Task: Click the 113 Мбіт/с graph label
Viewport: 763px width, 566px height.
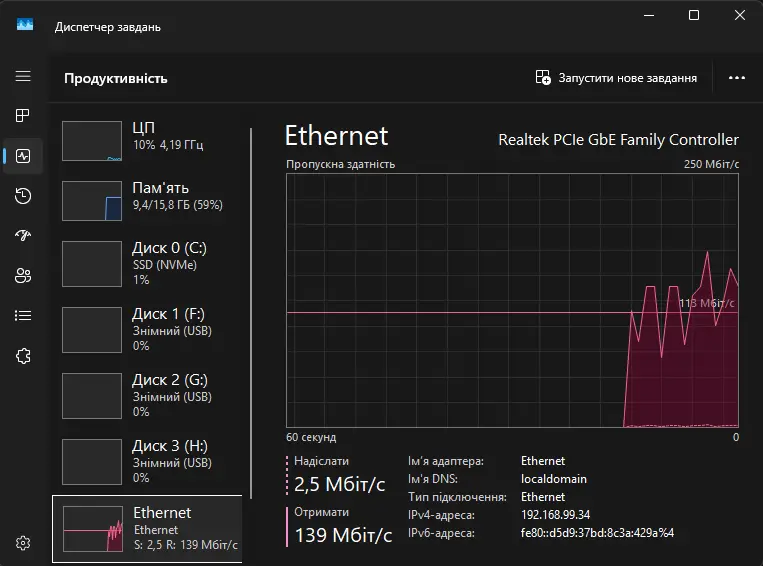Action: point(707,303)
